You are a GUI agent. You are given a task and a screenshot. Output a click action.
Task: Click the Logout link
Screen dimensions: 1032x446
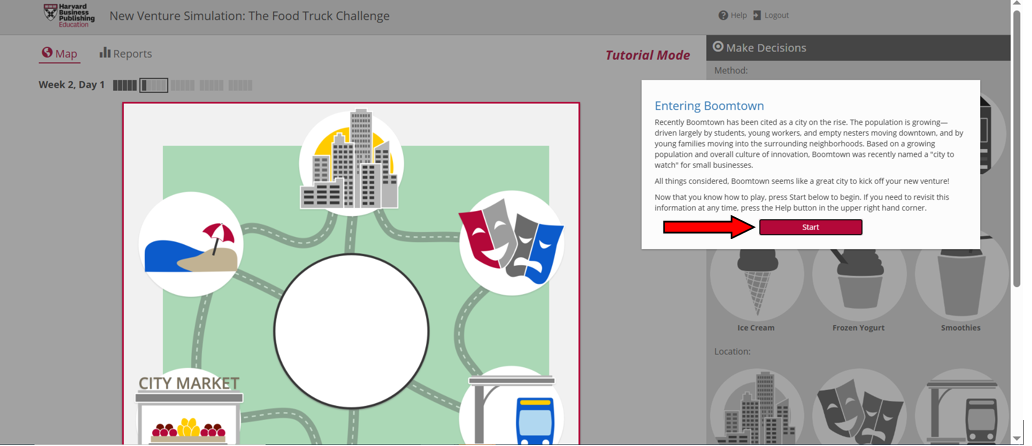click(771, 15)
